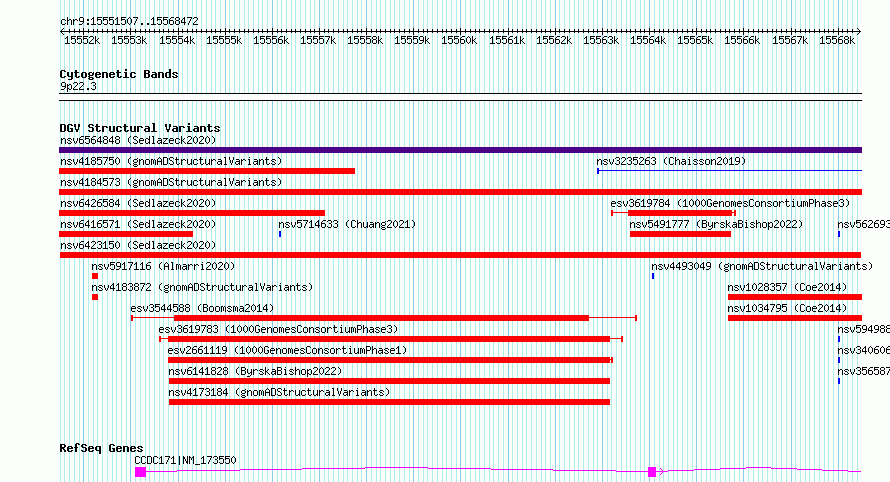Open nsv5491777 (ByrskaBishop2022) label
The image size is (890, 482).
click(x=716, y=224)
